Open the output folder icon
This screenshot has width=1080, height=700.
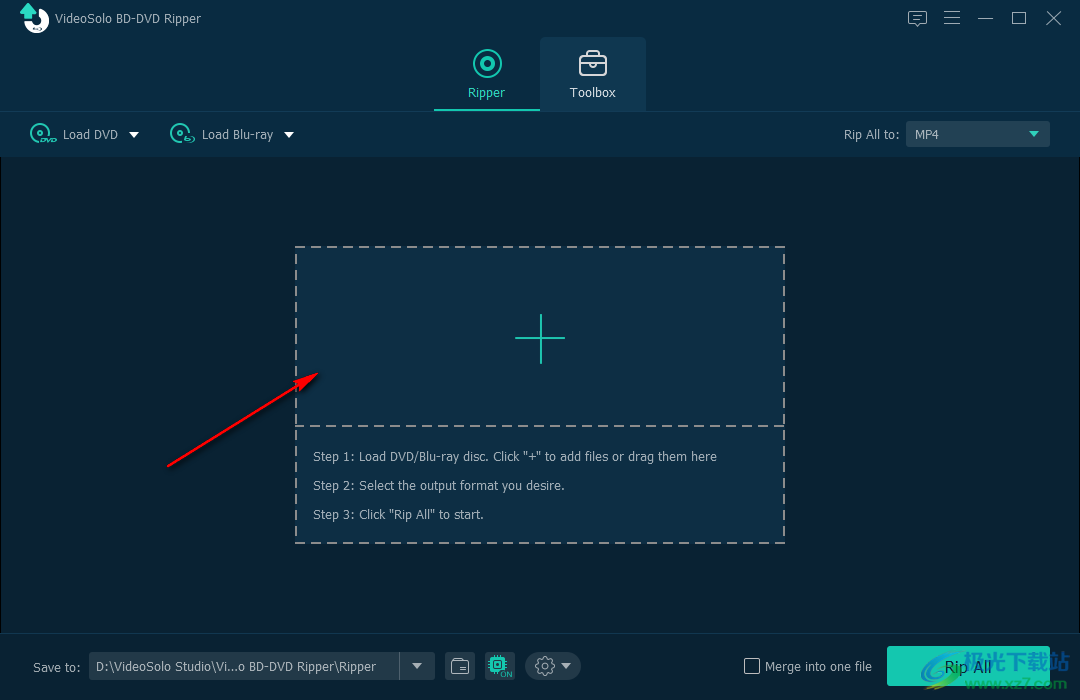click(x=460, y=666)
